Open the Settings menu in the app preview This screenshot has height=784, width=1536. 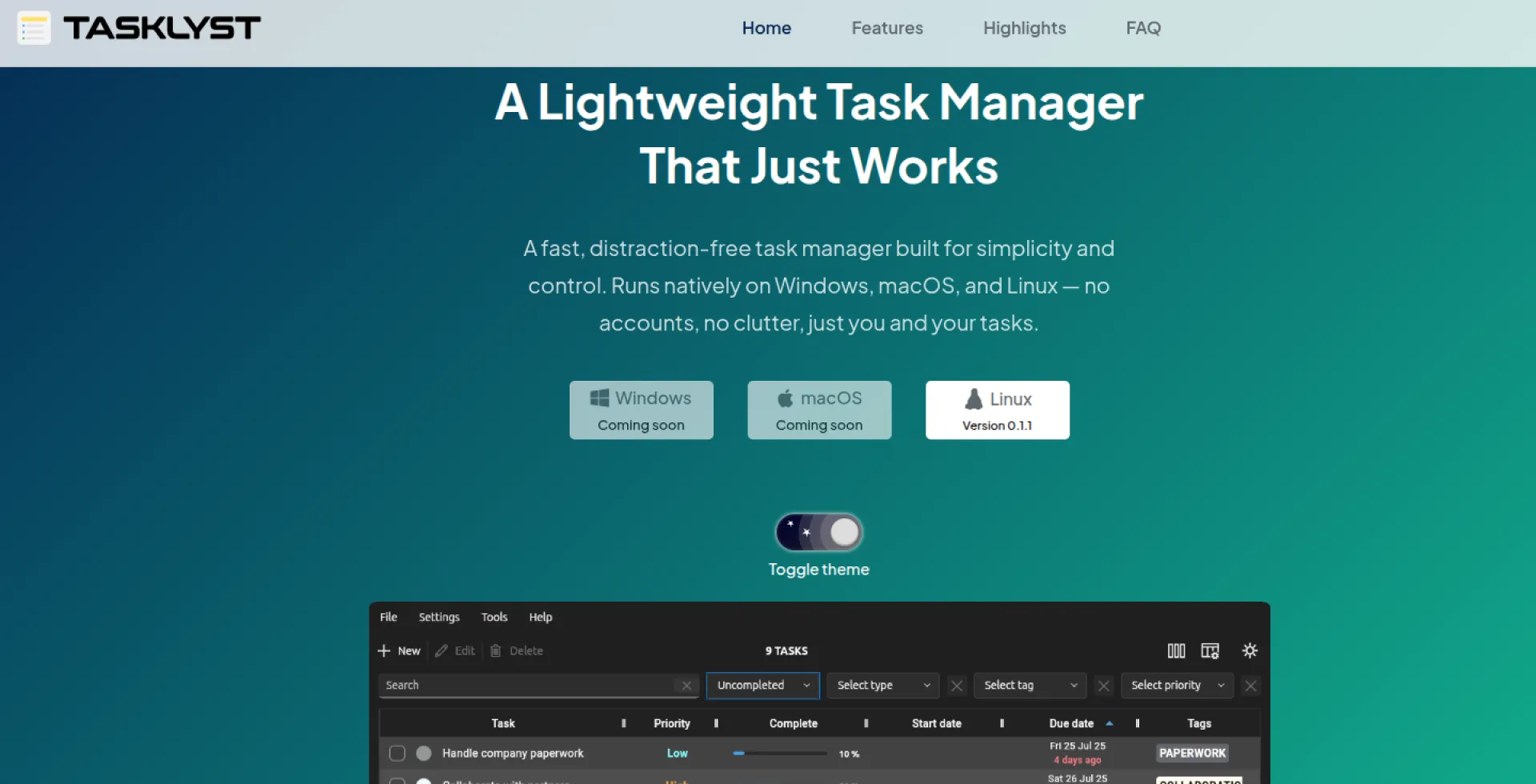click(x=439, y=617)
